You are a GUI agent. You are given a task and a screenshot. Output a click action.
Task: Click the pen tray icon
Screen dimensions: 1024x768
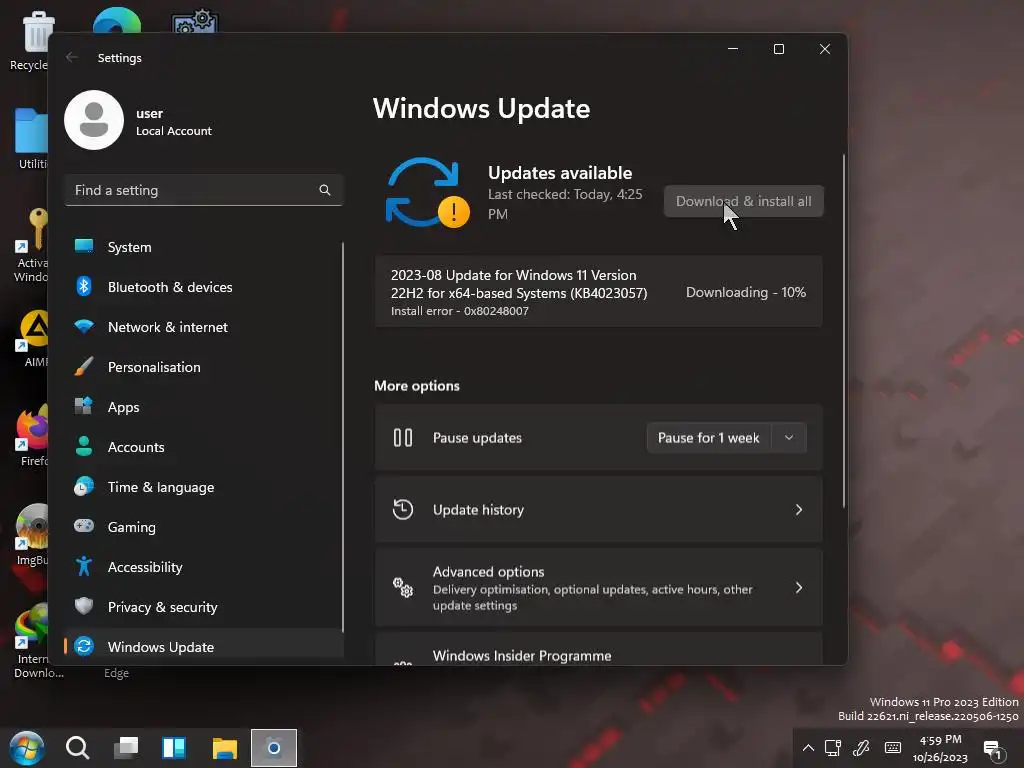[861, 748]
